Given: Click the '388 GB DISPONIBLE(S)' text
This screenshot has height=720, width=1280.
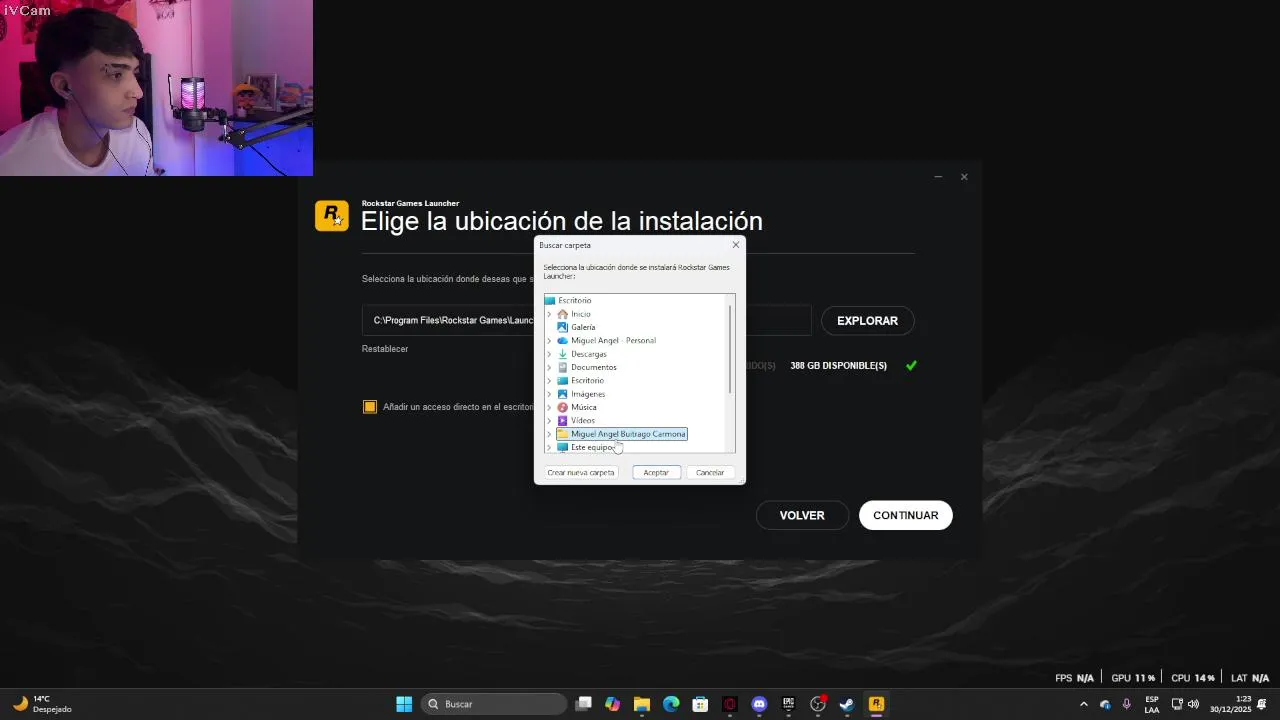Looking at the screenshot, I should 838,366.
